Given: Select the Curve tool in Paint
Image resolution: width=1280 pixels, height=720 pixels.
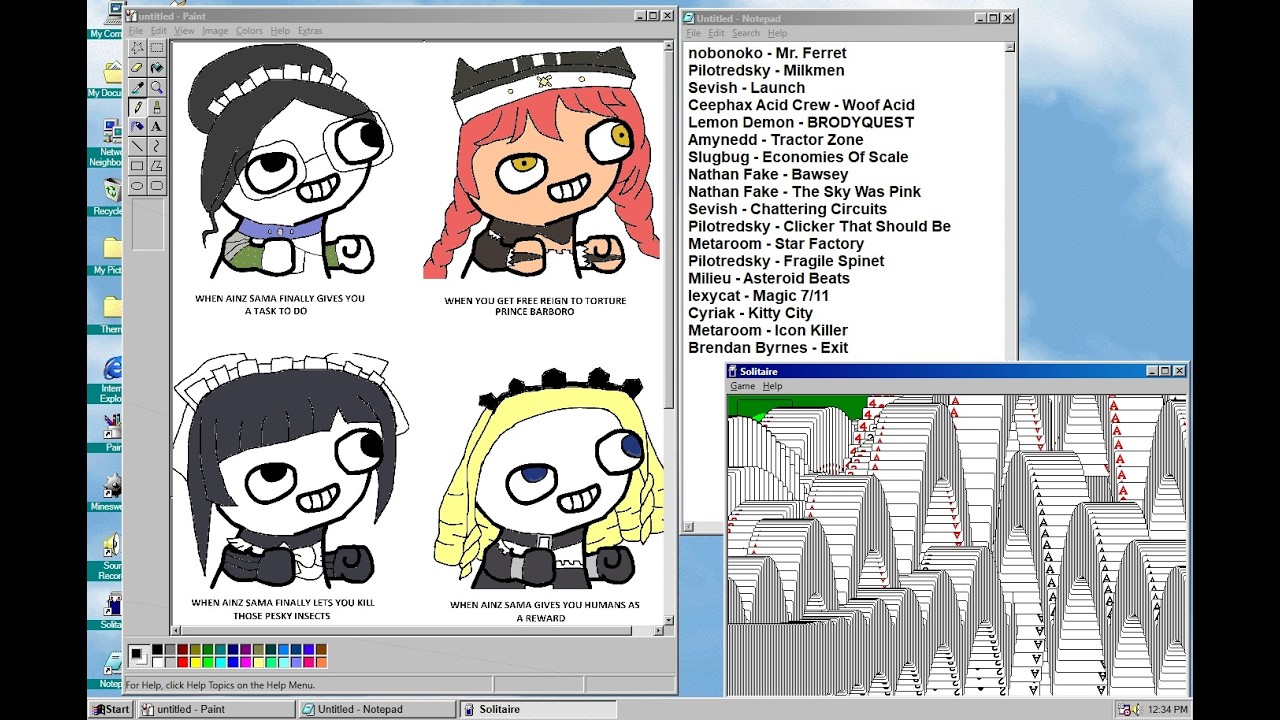Looking at the screenshot, I should (x=157, y=146).
